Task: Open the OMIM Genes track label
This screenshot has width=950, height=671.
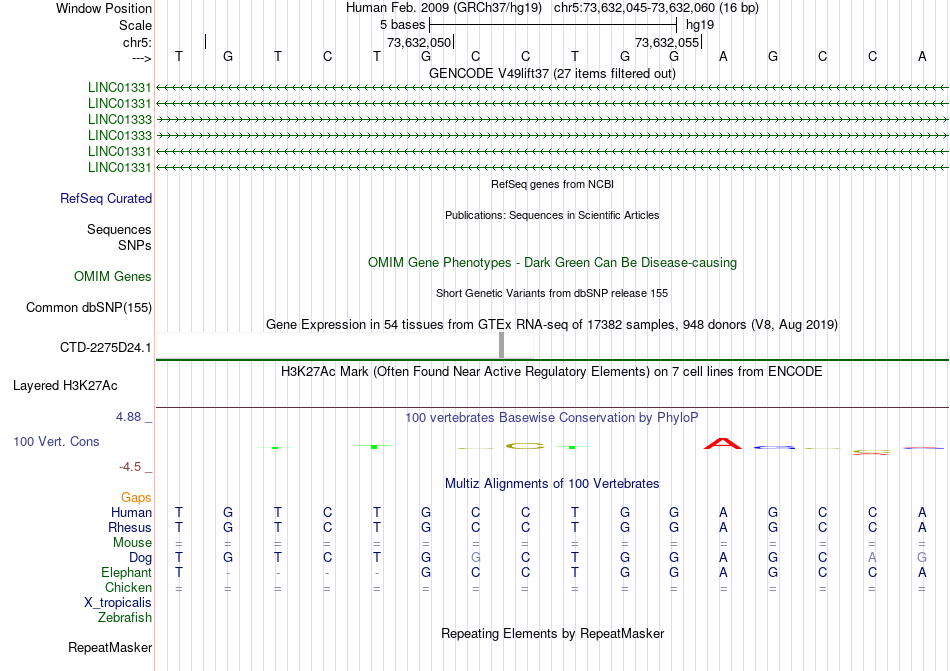Action: pos(113,277)
